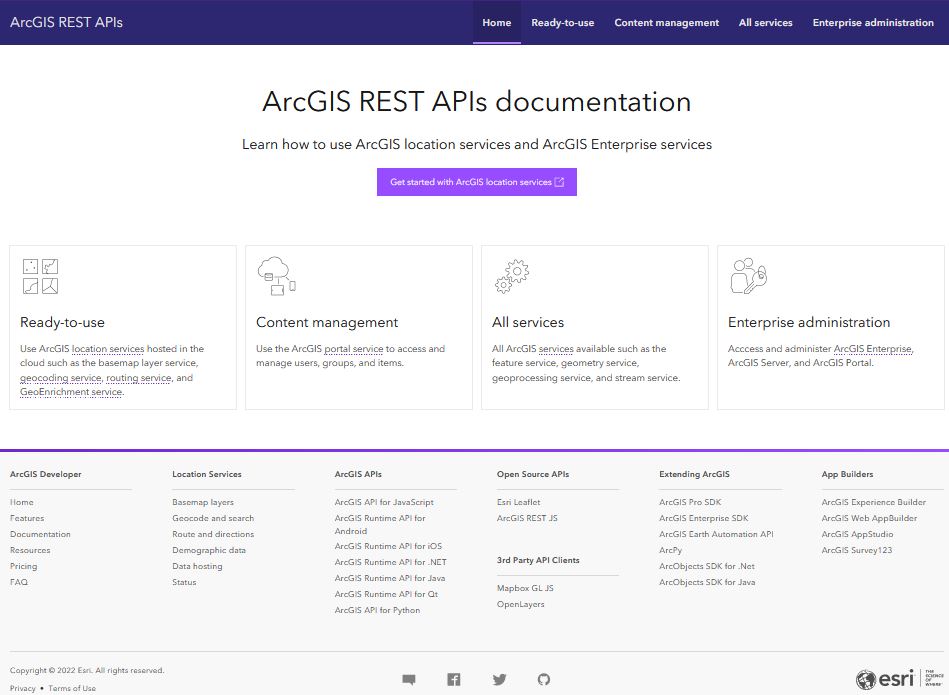
Task: Click the Mapbox GL JS link
Action: [525, 588]
